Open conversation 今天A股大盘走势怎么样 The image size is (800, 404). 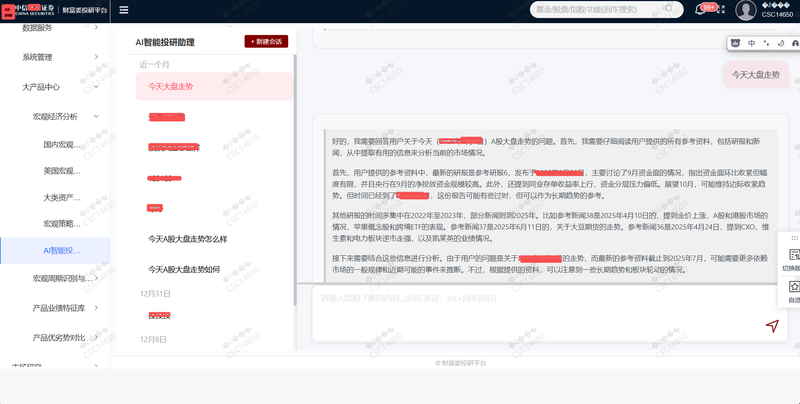coord(188,239)
